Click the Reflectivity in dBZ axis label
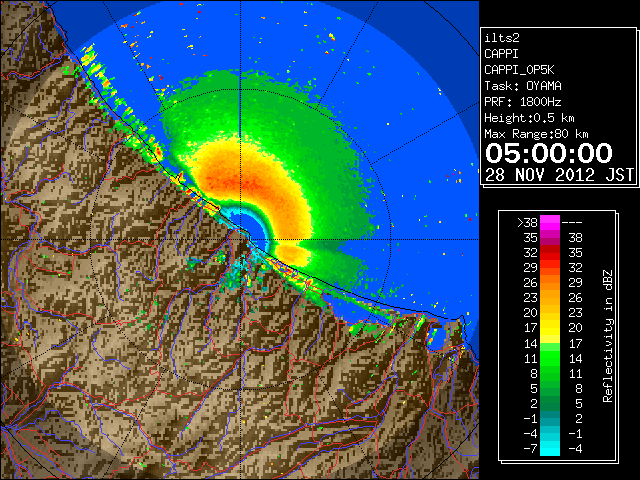Image resolution: width=640 pixels, height=480 pixels. click(x=608, y=336)
